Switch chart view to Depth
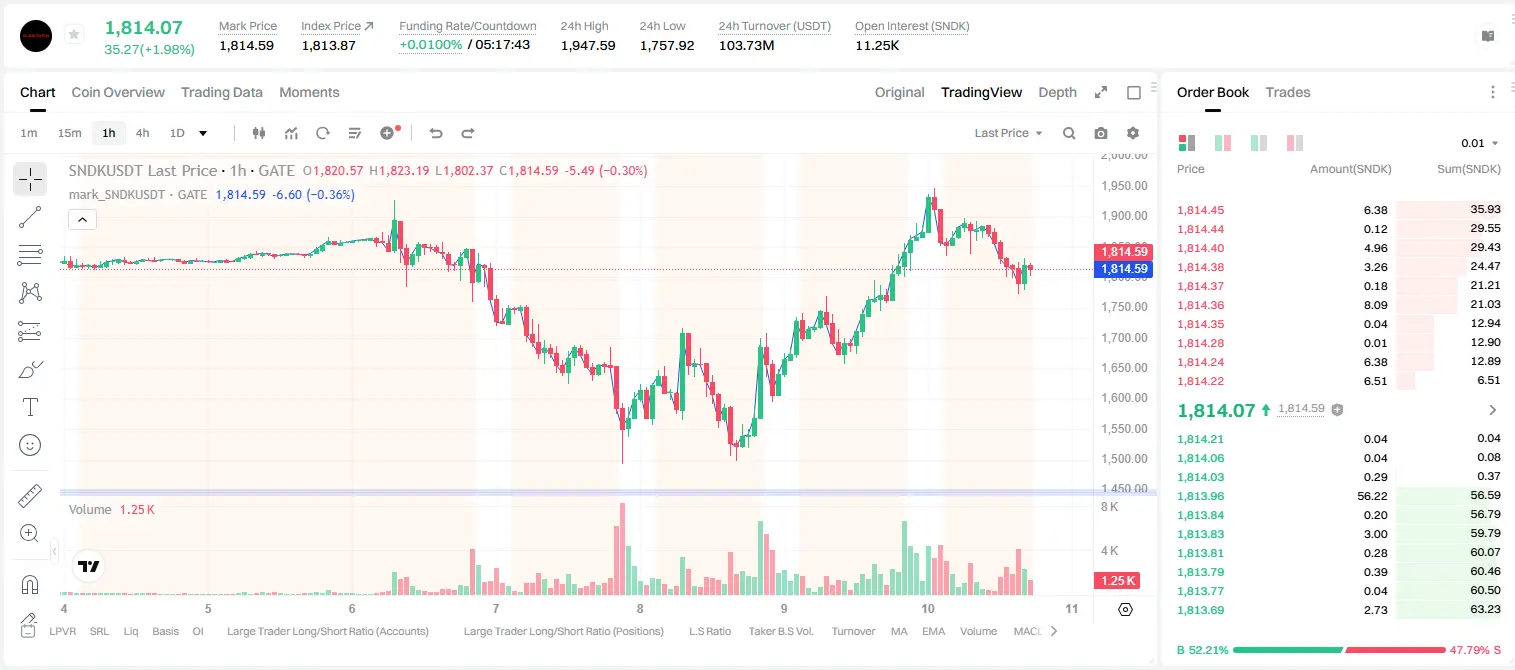Image resolution: width=1515 pixels, height=670 pixels. pos(1057,92)
